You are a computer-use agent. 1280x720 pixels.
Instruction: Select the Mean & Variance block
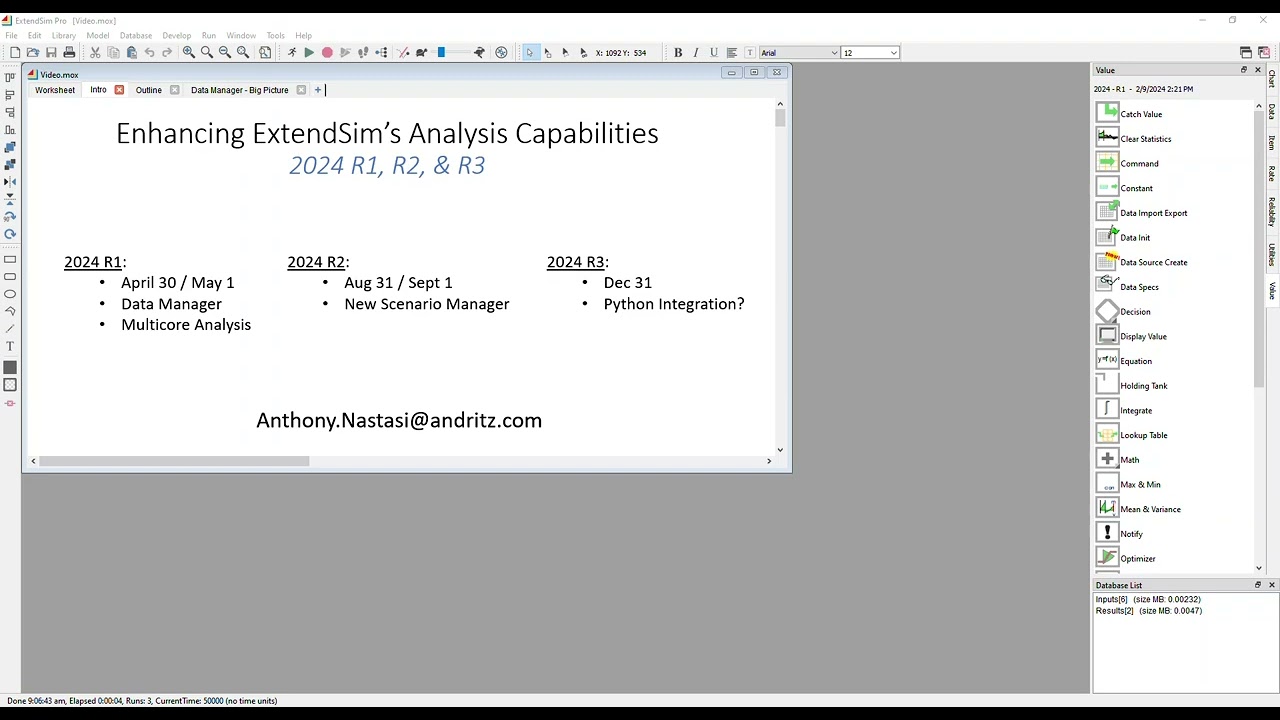(x=1150, y=509)
